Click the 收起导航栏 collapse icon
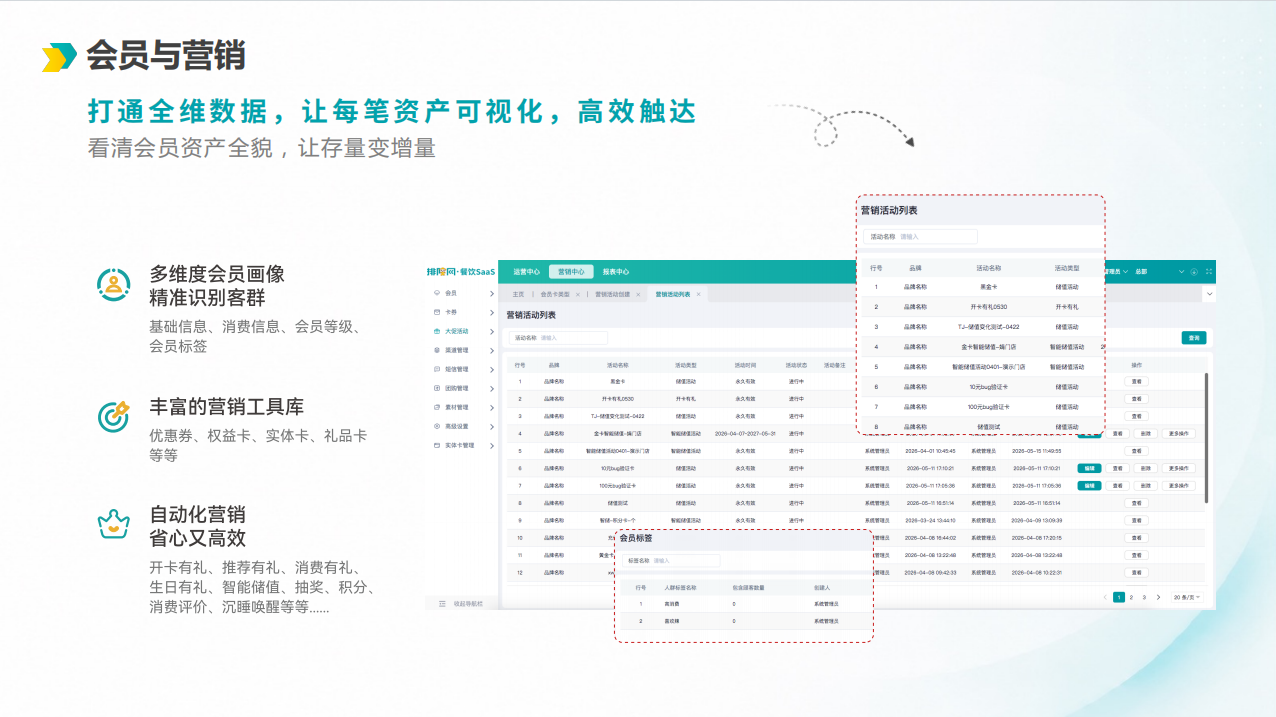 point(442,604)
